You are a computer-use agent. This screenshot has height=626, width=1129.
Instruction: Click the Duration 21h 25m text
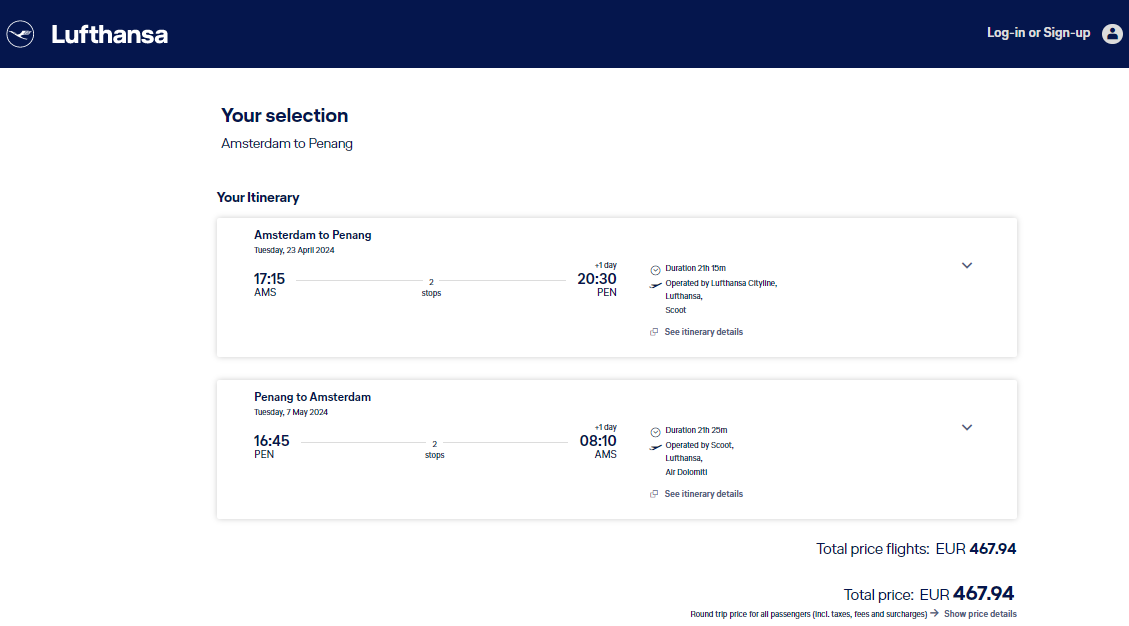coord(696,430)
